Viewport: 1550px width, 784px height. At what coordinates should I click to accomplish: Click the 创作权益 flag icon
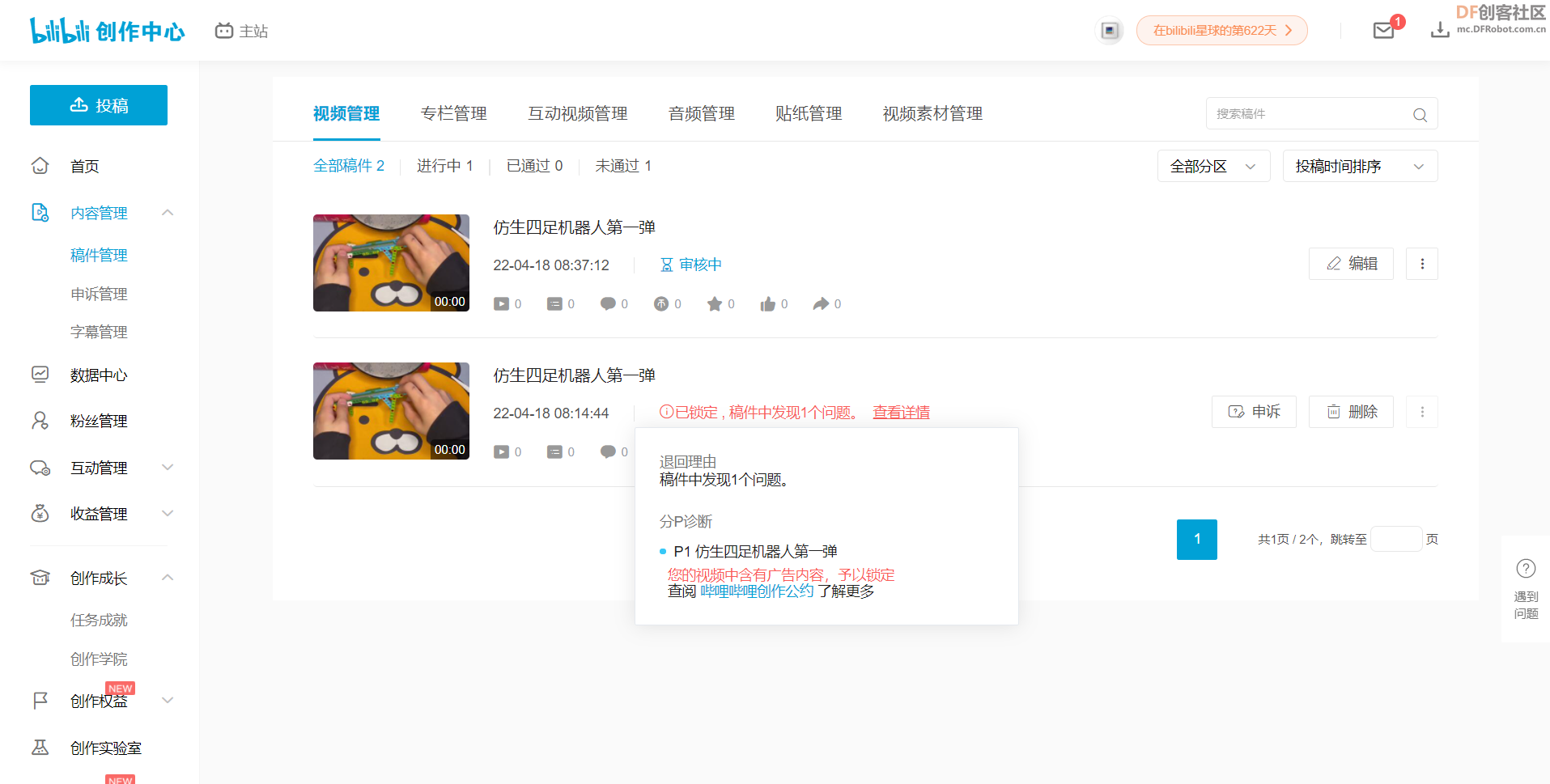tap(40, 701)
